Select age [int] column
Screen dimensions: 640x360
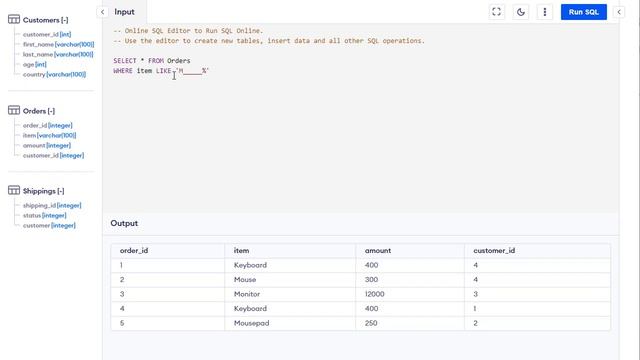tap(35, 64)
